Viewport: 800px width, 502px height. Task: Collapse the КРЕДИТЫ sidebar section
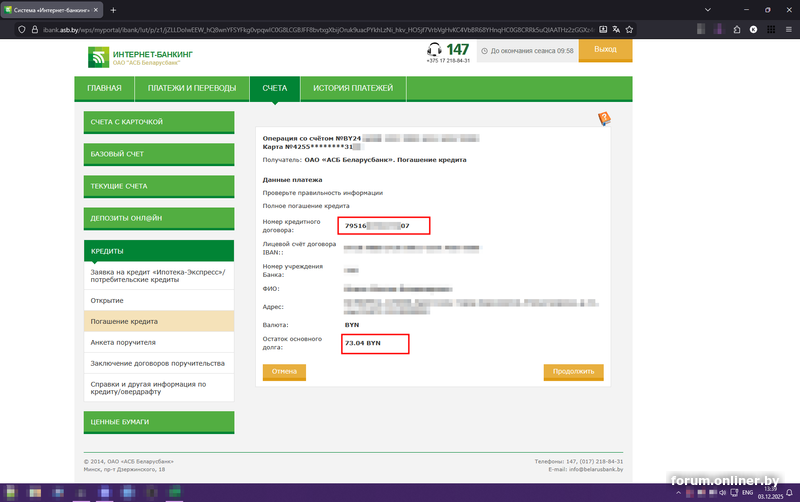point(159,251)
